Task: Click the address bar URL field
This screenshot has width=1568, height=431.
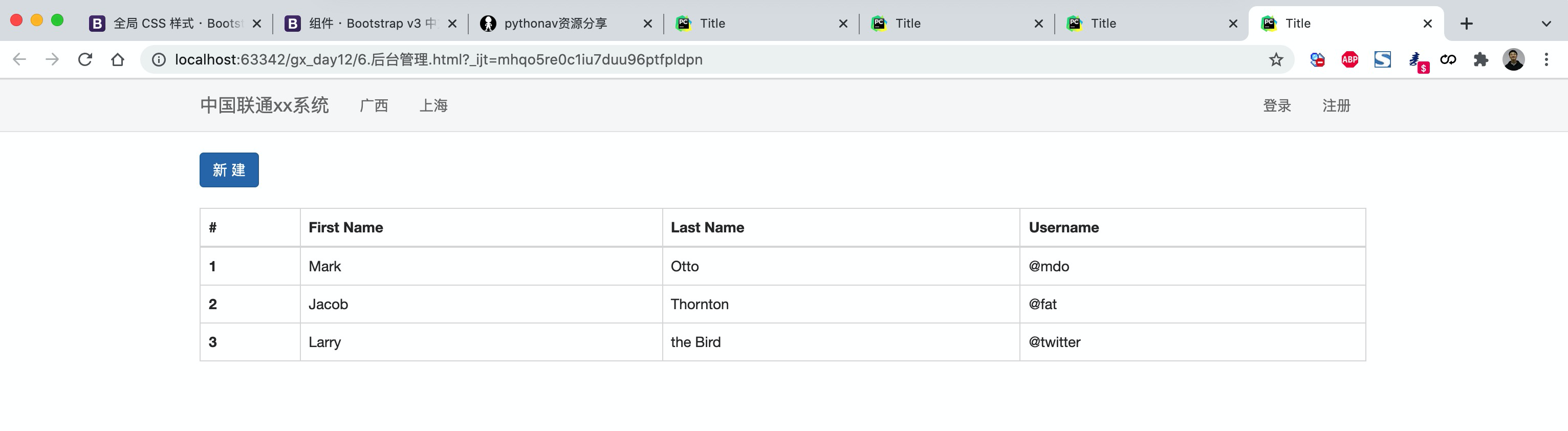Action: pos(669,59)
